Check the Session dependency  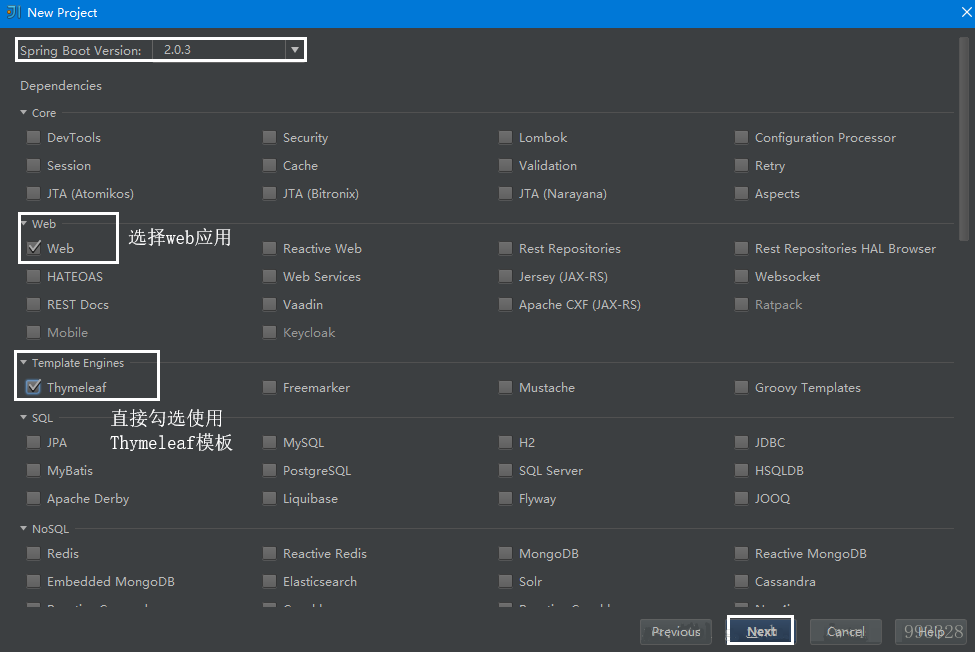34,165
